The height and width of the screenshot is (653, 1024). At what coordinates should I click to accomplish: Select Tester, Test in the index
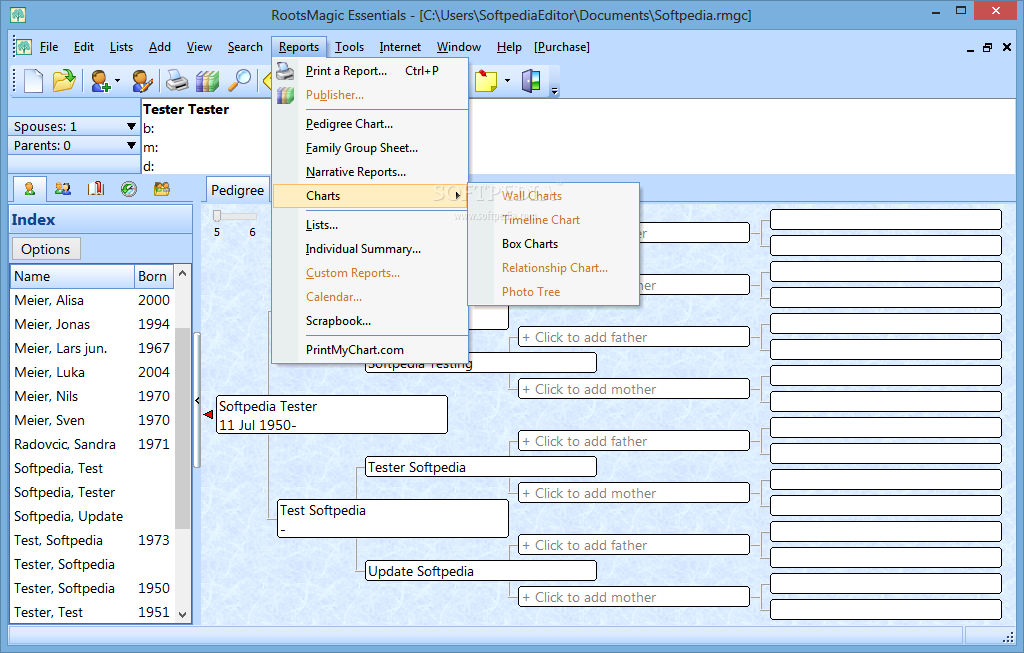tap(92, 612)
